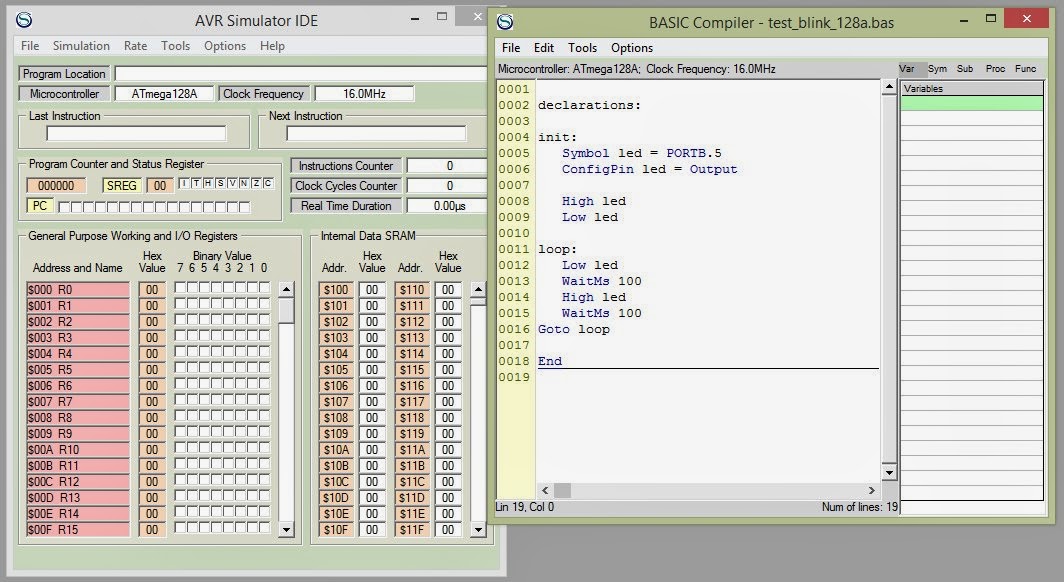This screenshot has width=1064, height=582.
Task: Open the Tools menu in AVR Simulator IDE
Action: click(176, 45)
